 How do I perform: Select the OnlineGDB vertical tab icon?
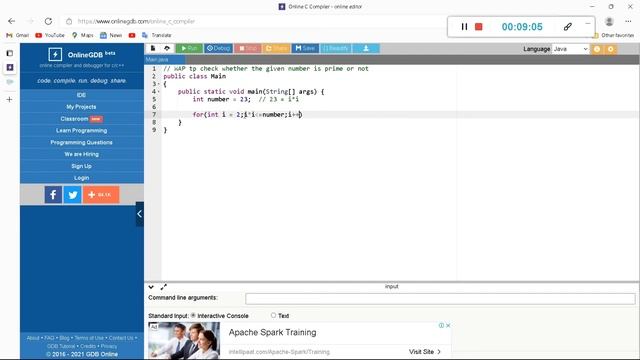10,67
